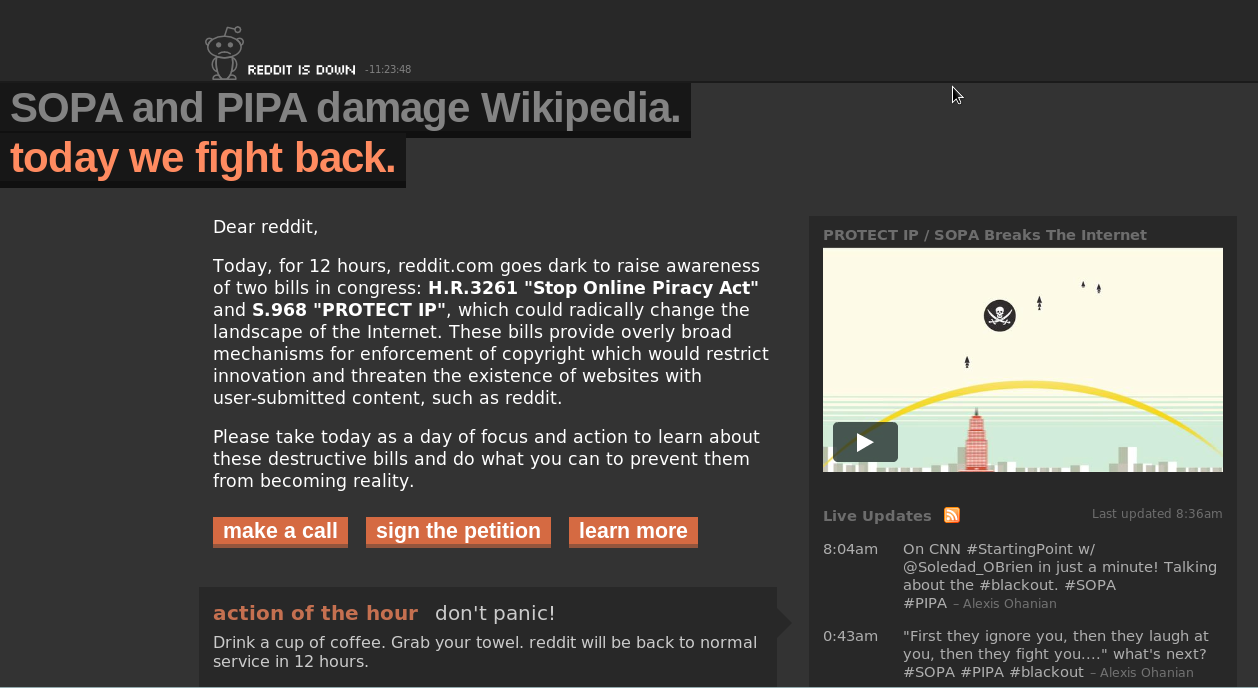The image size is (1258, 688).
Task: Click the reddit alien logo
Action: (224, 52)
